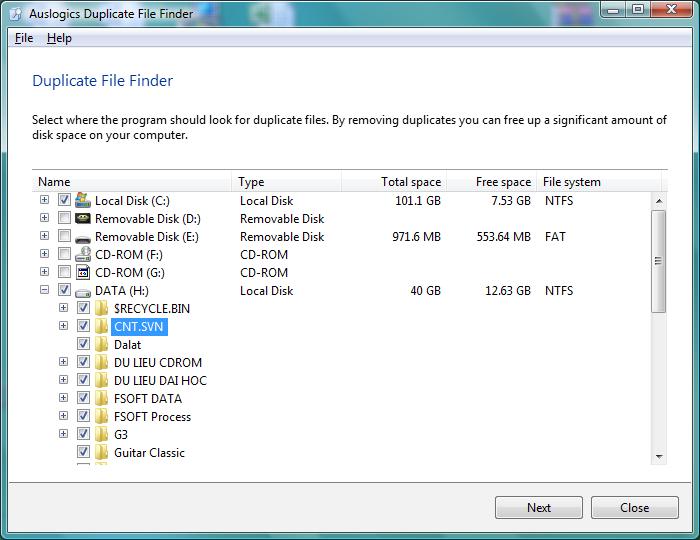Open the Help menu

point(59,38)
